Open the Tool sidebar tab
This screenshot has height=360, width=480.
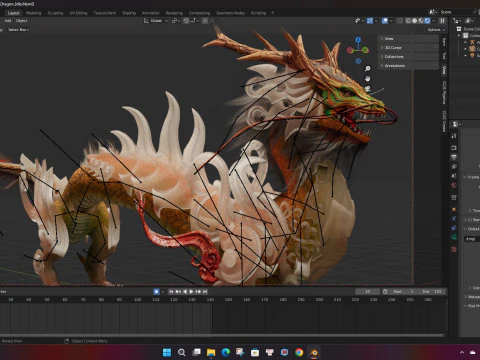point(444,56)
